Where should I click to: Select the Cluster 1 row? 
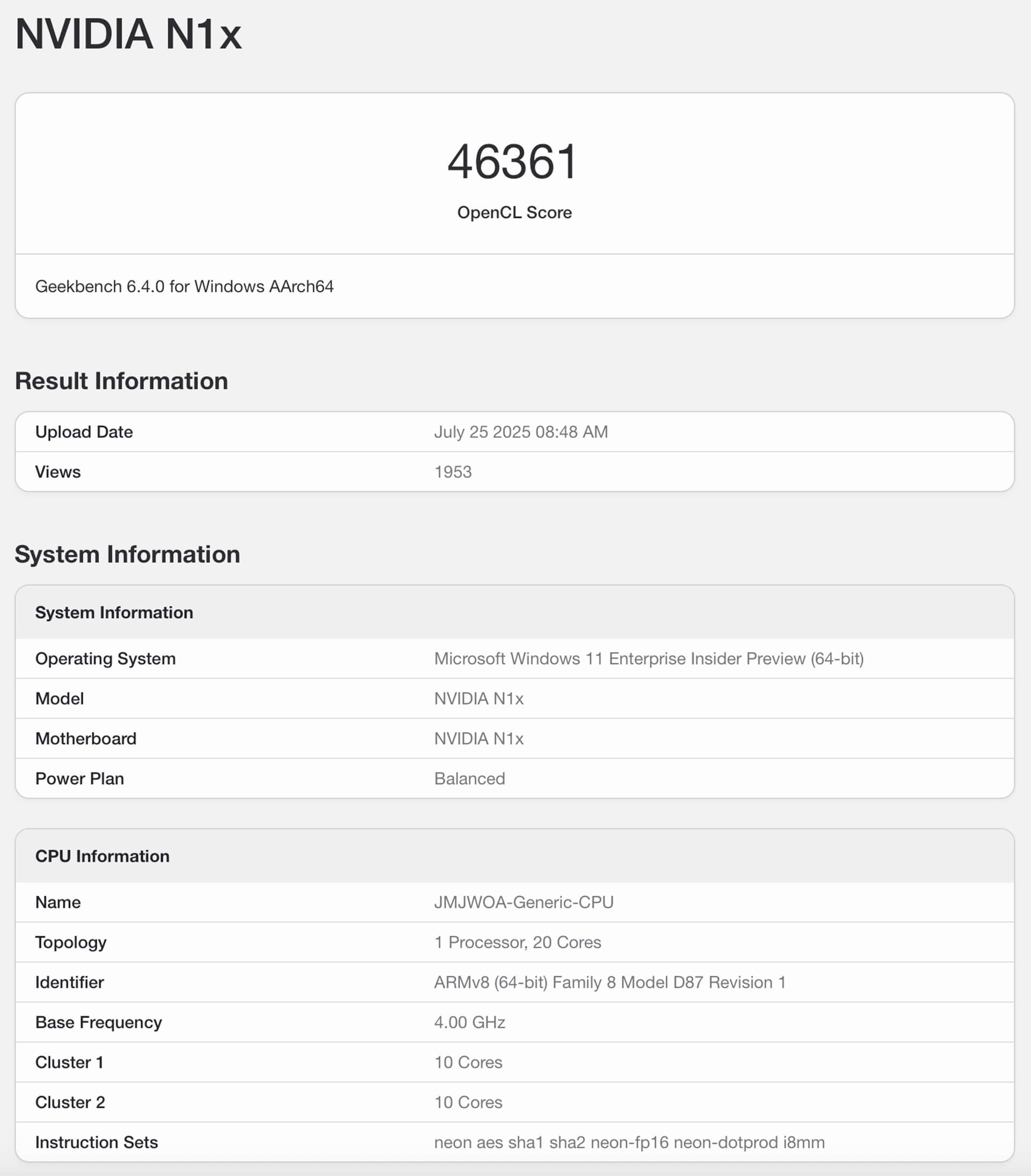point(69,1062)
